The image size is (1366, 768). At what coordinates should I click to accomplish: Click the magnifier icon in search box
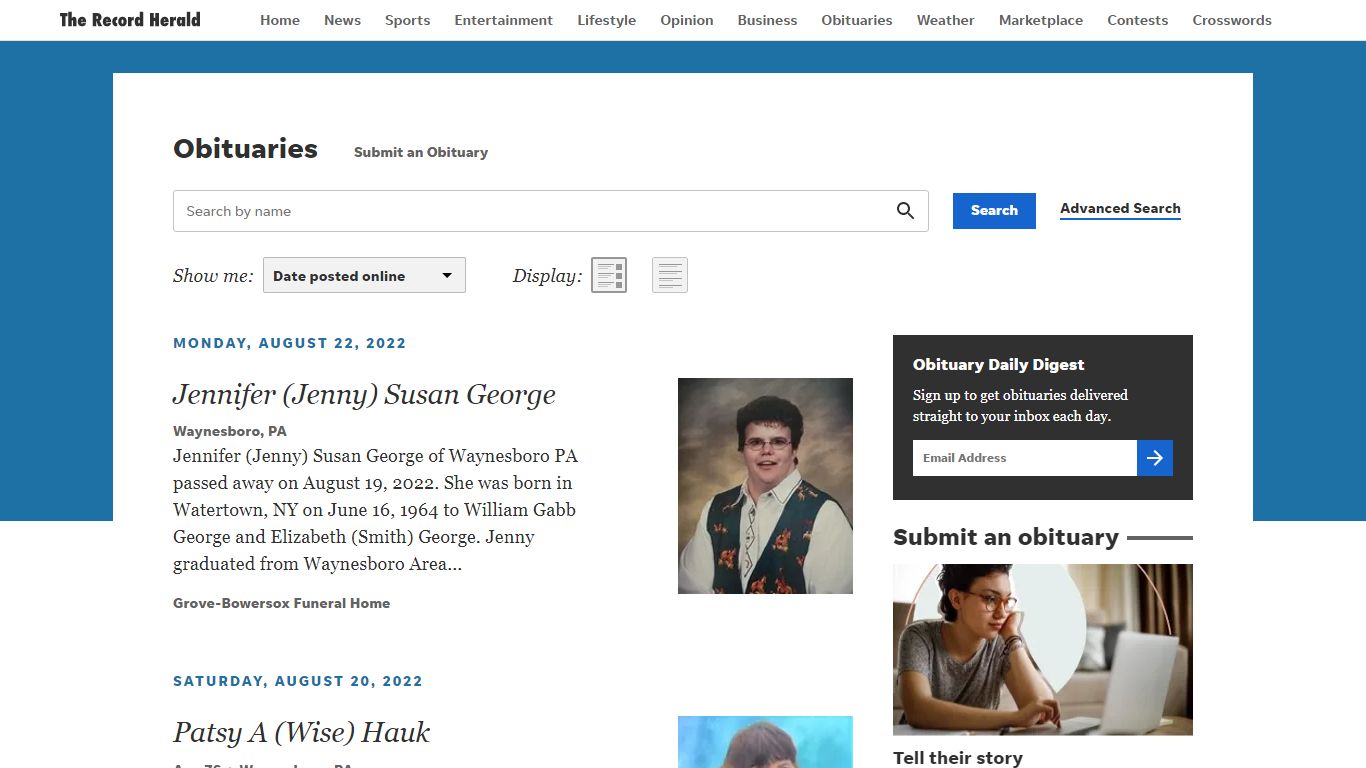pos(905,211)
